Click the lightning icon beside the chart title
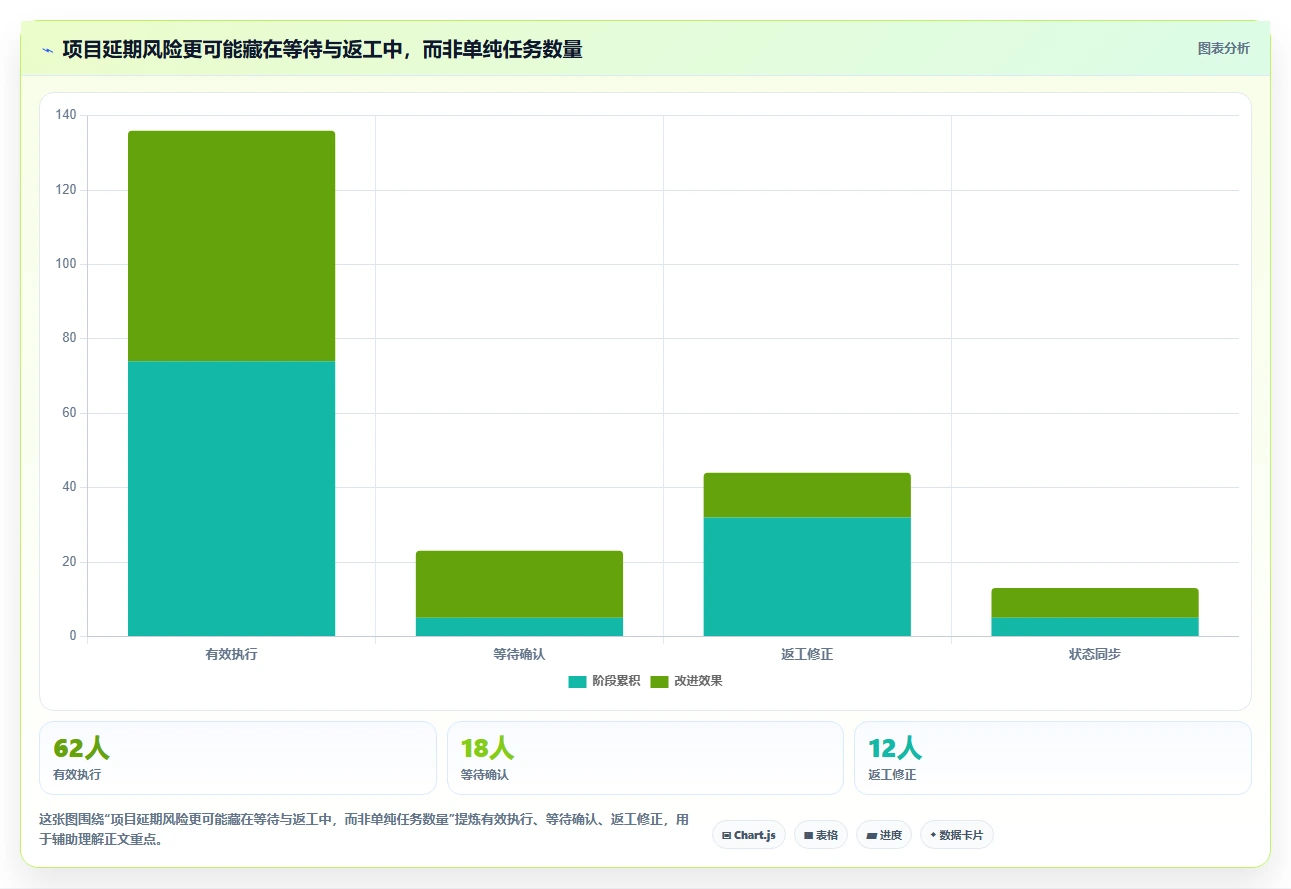The height and width of the screenshot is (889, 1291). pos(47,49)
